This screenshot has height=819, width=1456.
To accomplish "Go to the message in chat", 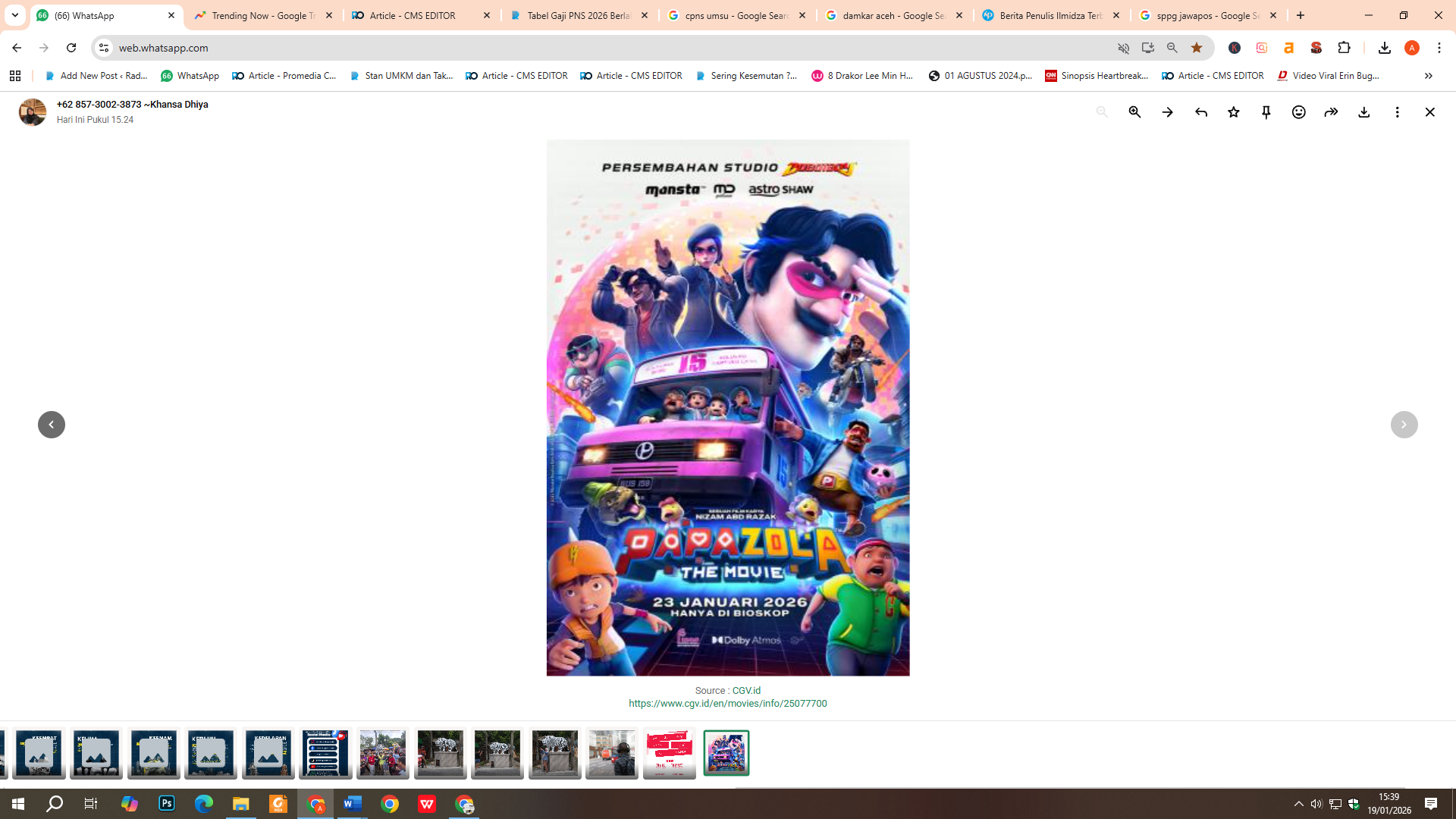I will point(1168,112).
